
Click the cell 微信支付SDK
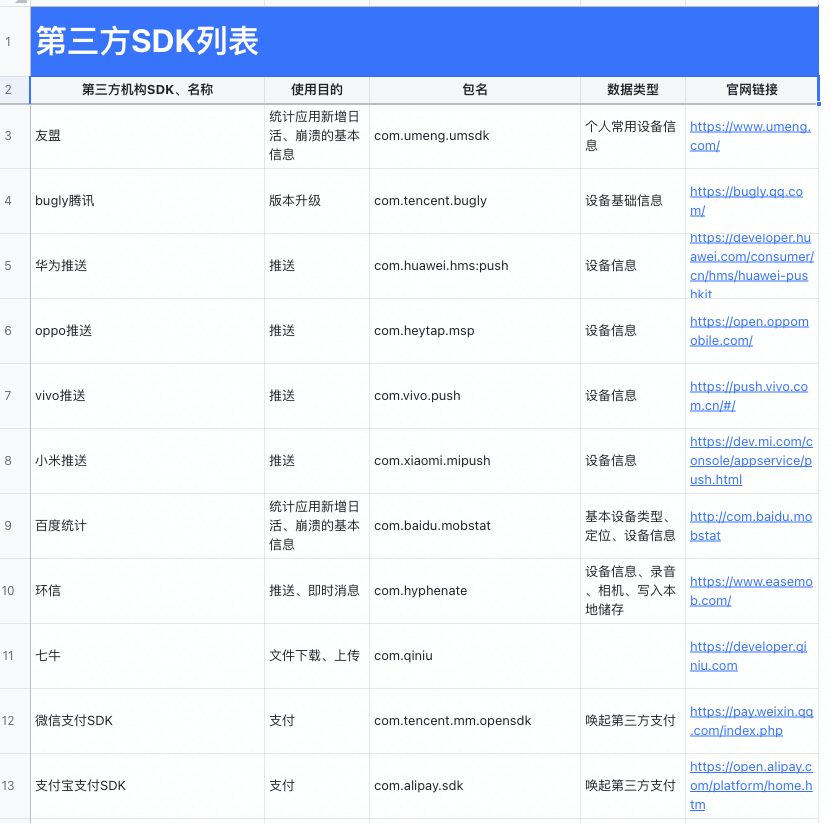pyautogui.click(x=147, y=721)
